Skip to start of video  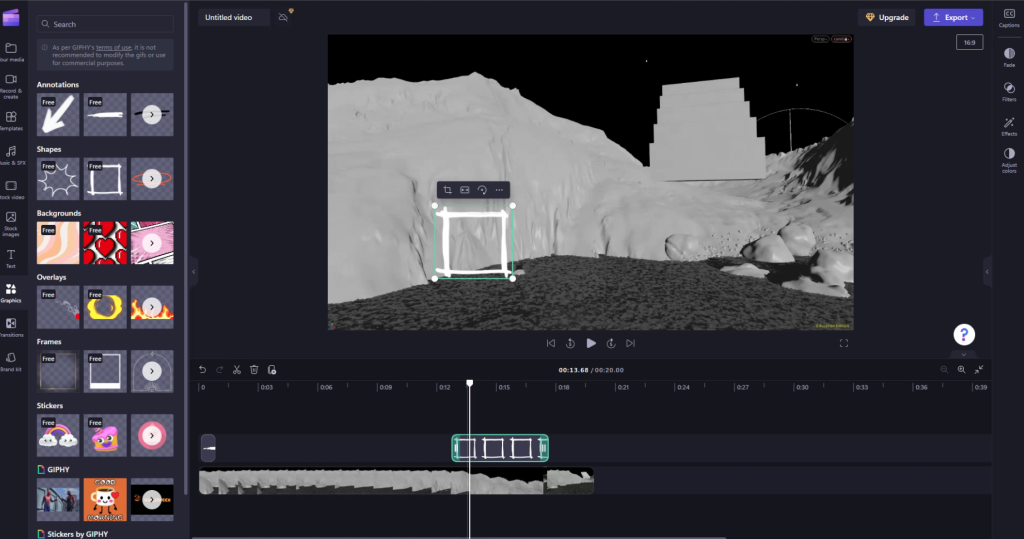551,343
